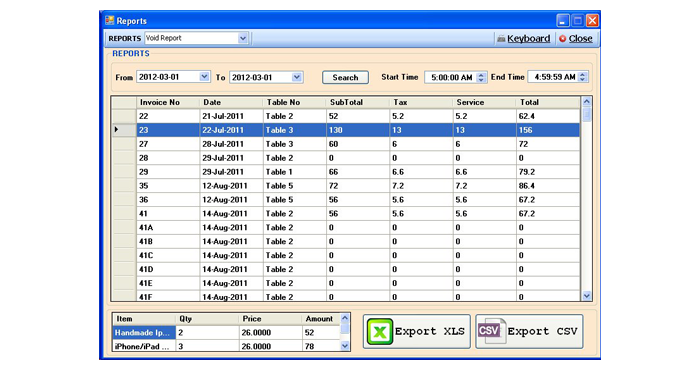Minimize the Reports window
Viewport: 700px width, 371px height.
tap(562, 21)
